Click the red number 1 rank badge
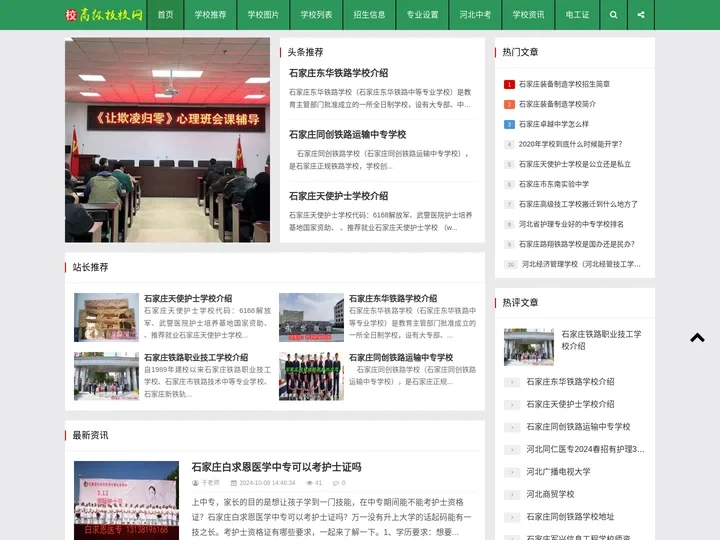The height and width of the screenshot is (540, 720). (x=509, y=84)
